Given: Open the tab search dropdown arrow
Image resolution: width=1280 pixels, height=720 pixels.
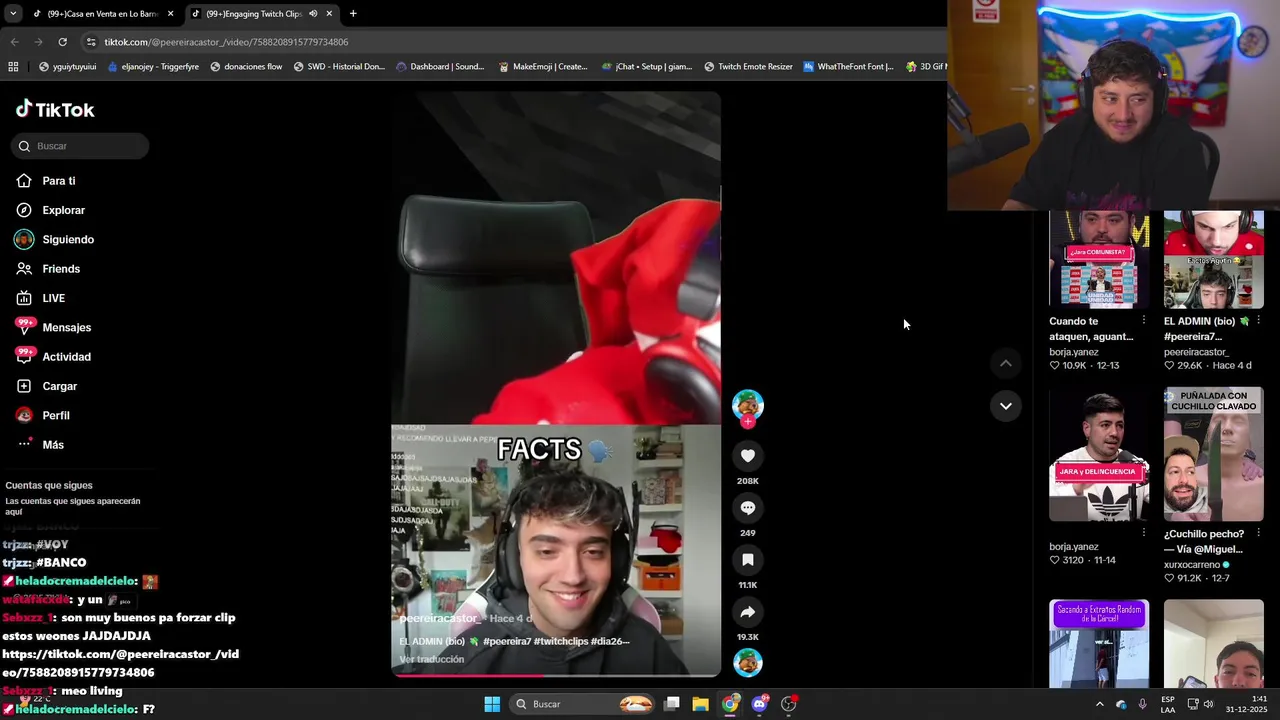Looking at the screenshot, I should tap(12, 14).
